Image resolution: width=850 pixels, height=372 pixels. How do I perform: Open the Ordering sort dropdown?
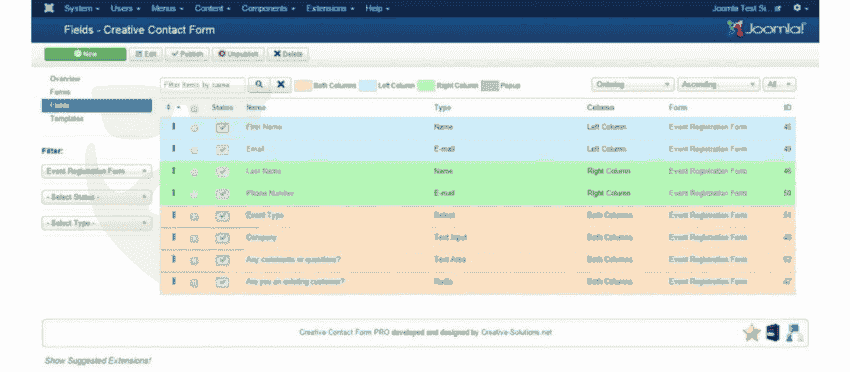click(633, 85)
